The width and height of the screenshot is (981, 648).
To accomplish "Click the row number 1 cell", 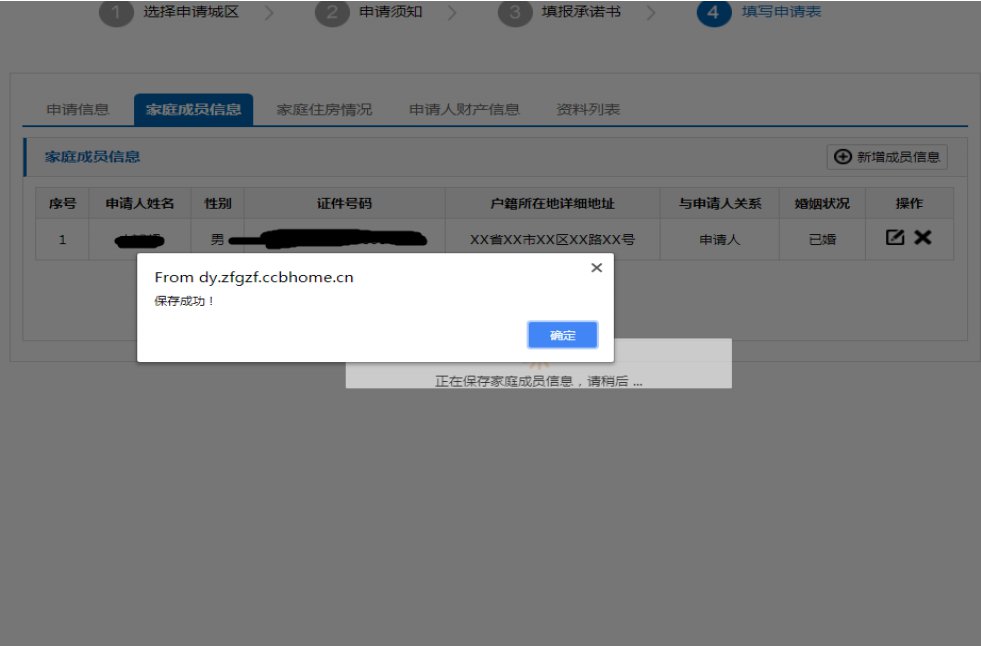I will tap(62, 240).
